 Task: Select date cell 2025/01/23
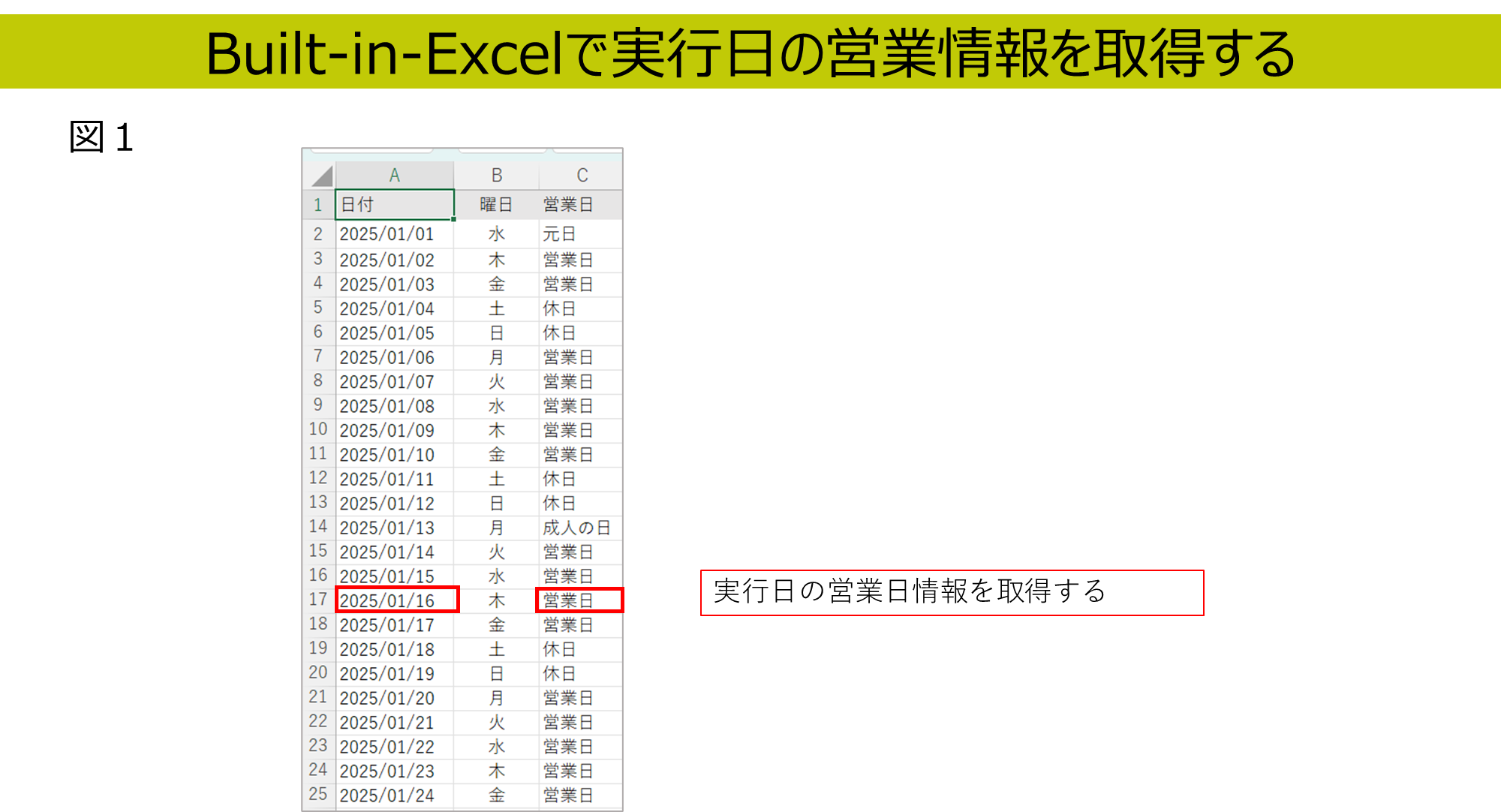[x=395, y=771]
